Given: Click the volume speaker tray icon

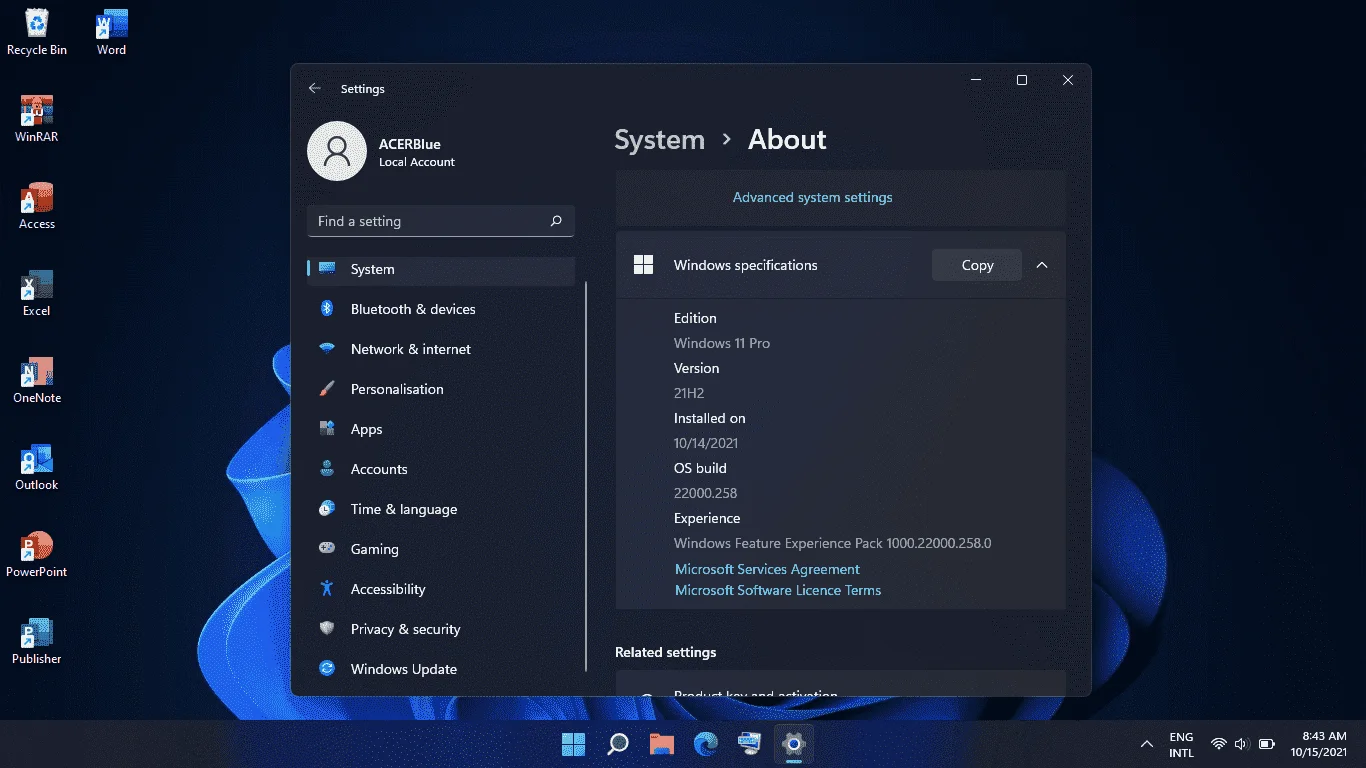Looking at the screenshot, I should click(1242, 744).
